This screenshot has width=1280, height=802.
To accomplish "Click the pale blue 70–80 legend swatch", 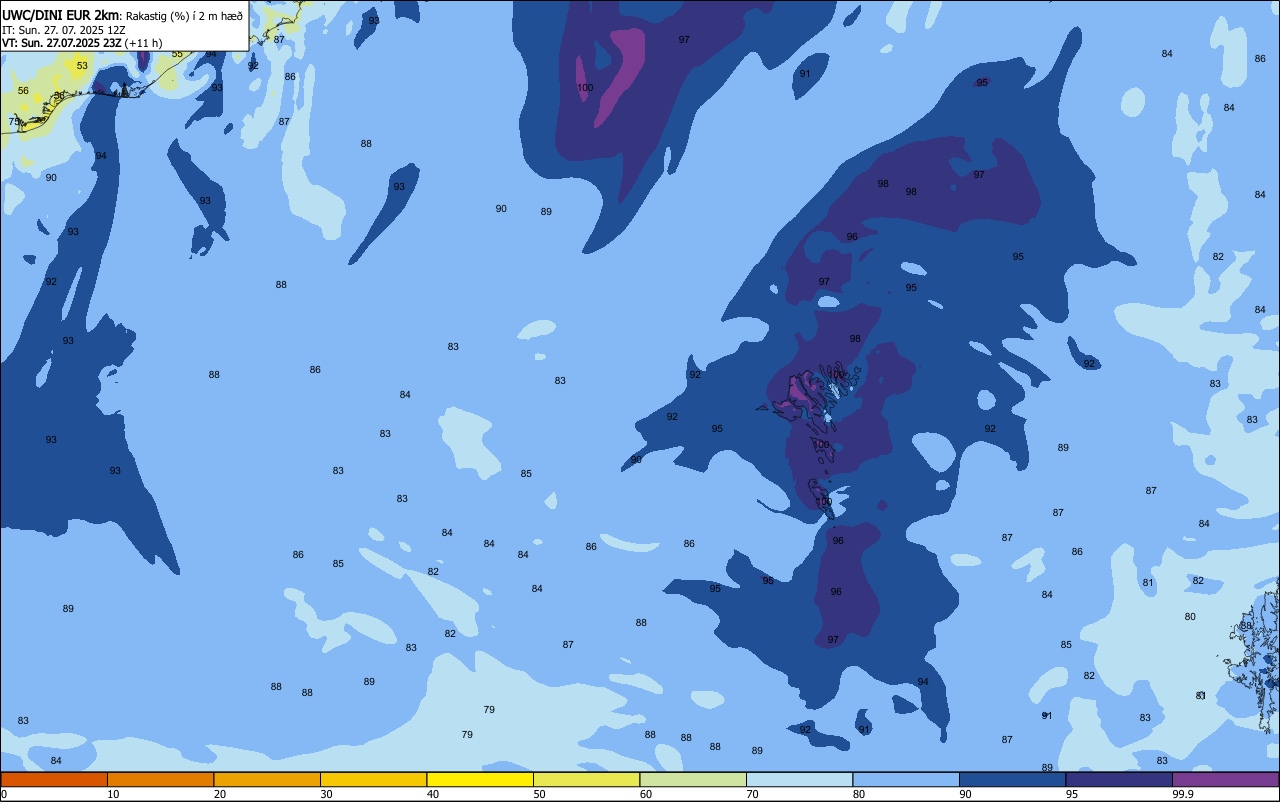I will (799, 779).
